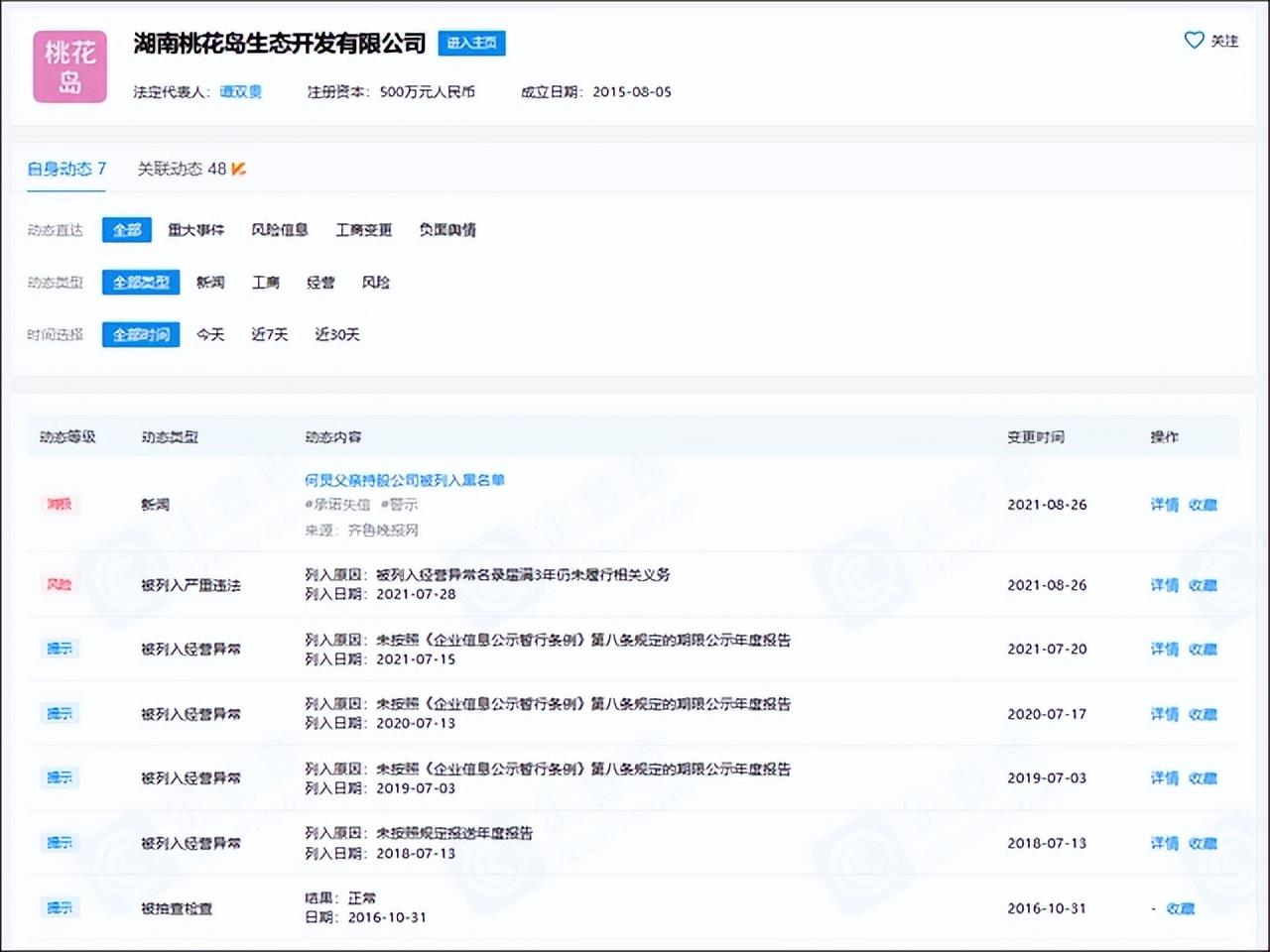1270x952 pixels.
Task: Open the 何灵父亲持股公司被列入黑名单 news link
Action: [405, 479]
